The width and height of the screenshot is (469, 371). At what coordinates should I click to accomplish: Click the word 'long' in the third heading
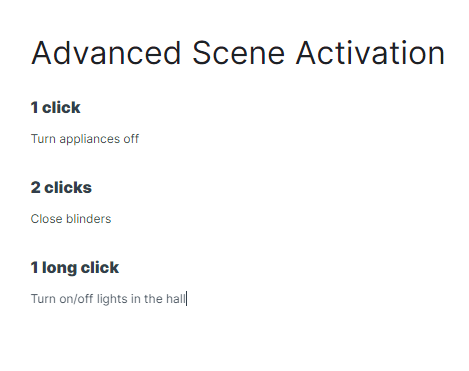(59, 269)
